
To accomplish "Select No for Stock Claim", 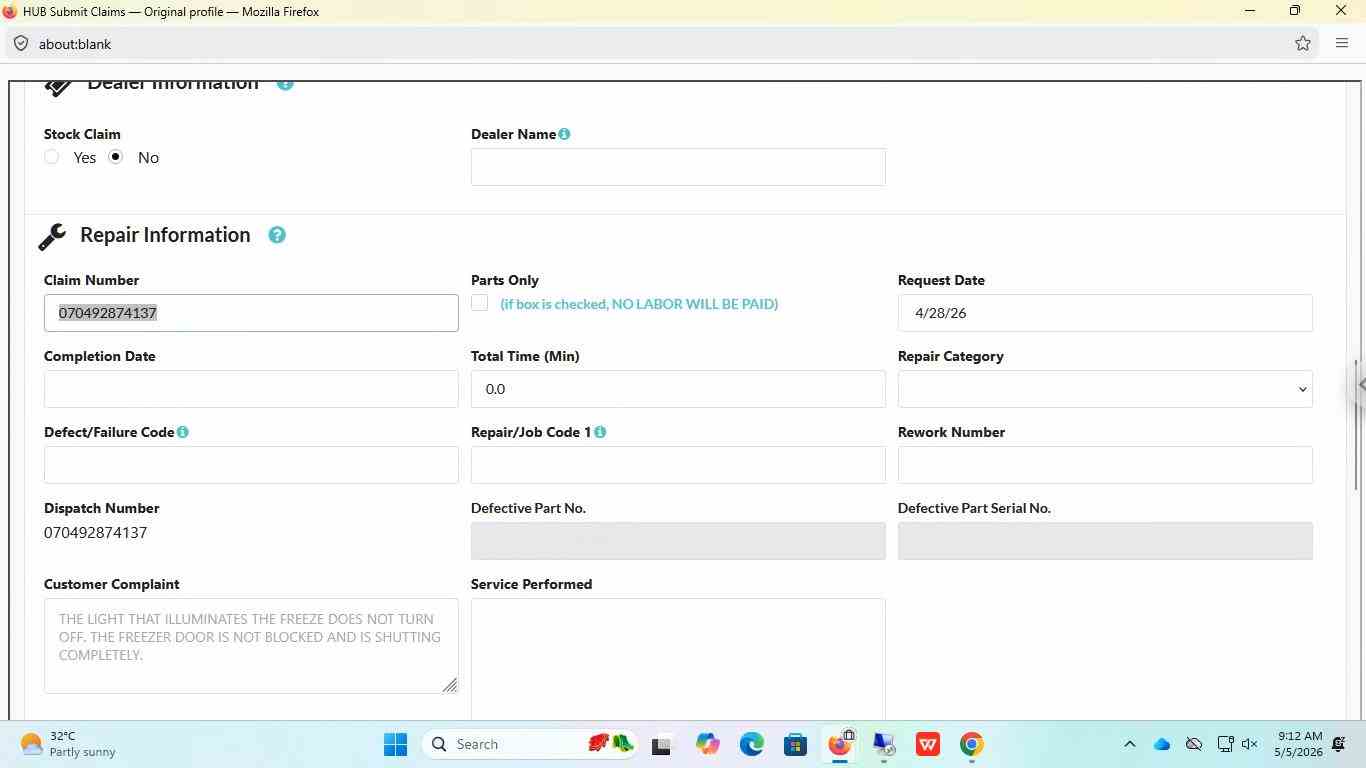I will (x=116, y=157).
